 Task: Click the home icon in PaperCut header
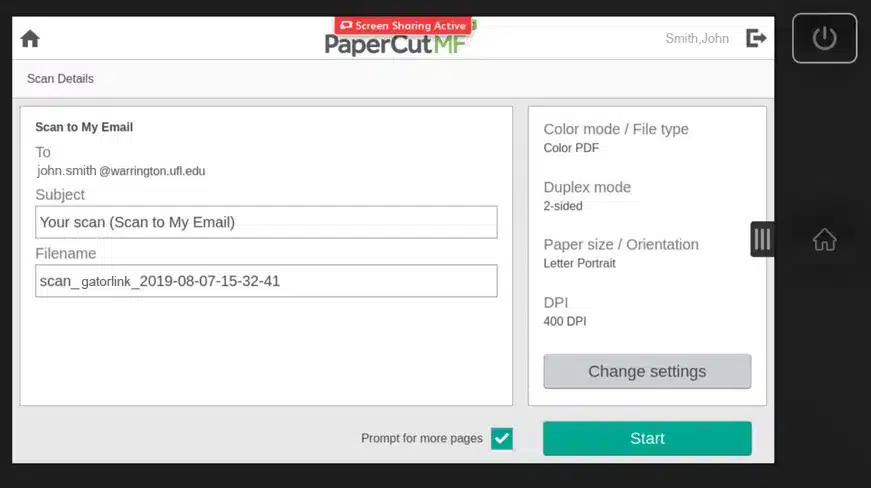[x=30, y=39]
